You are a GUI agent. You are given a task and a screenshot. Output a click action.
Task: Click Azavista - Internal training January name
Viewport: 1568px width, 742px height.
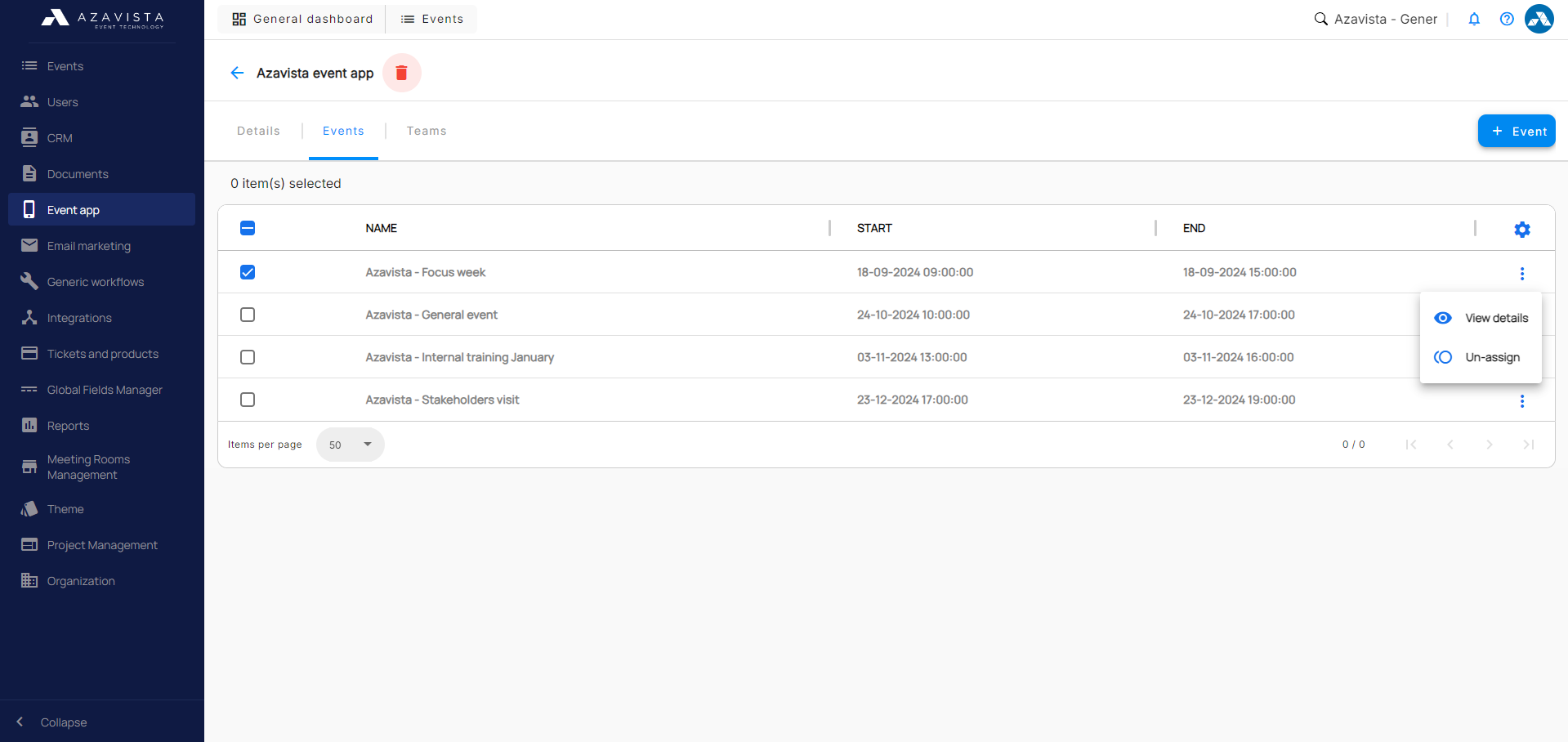click(459, 357)
